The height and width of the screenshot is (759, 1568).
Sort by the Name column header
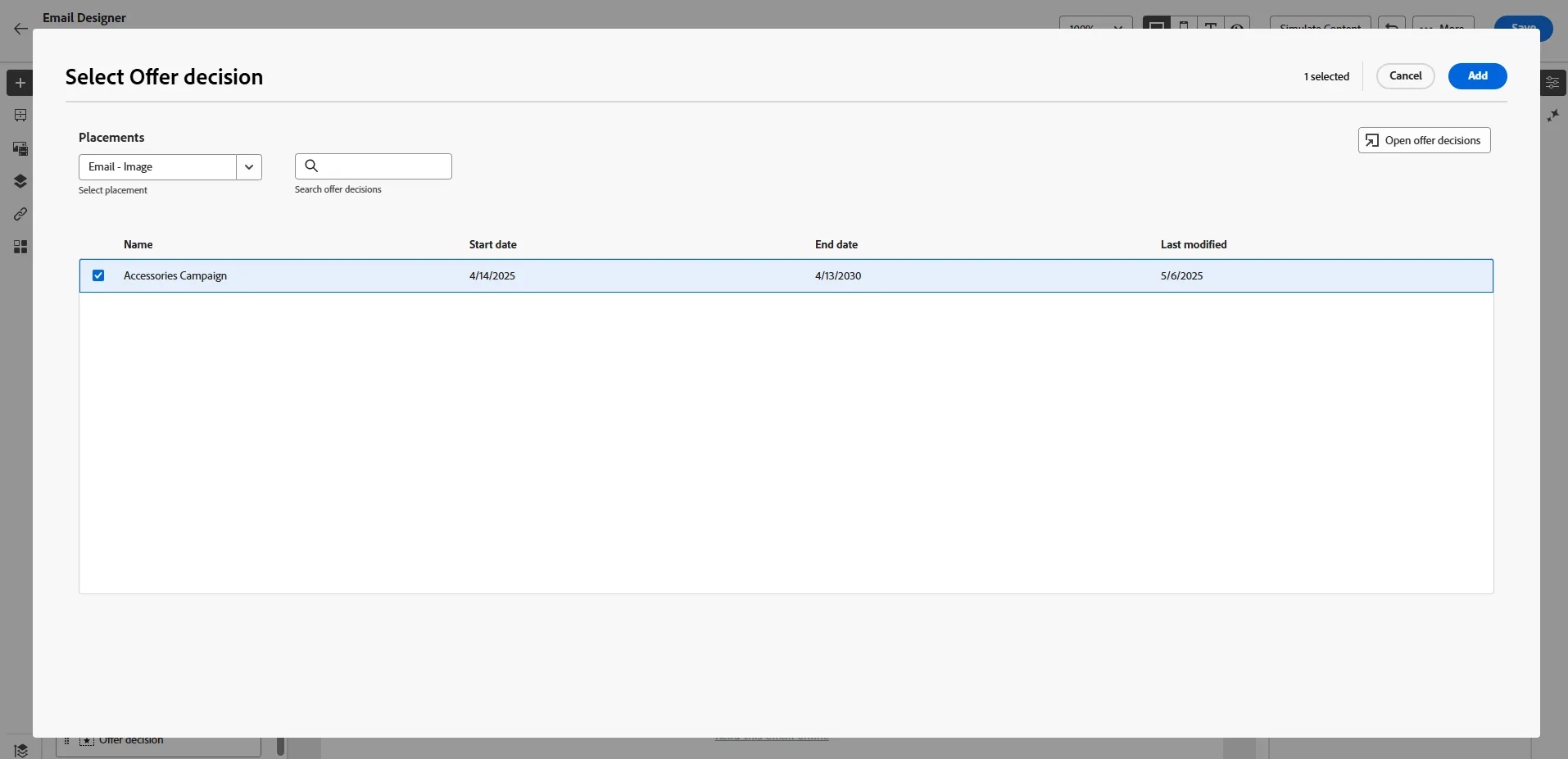(x=138, y=244)
